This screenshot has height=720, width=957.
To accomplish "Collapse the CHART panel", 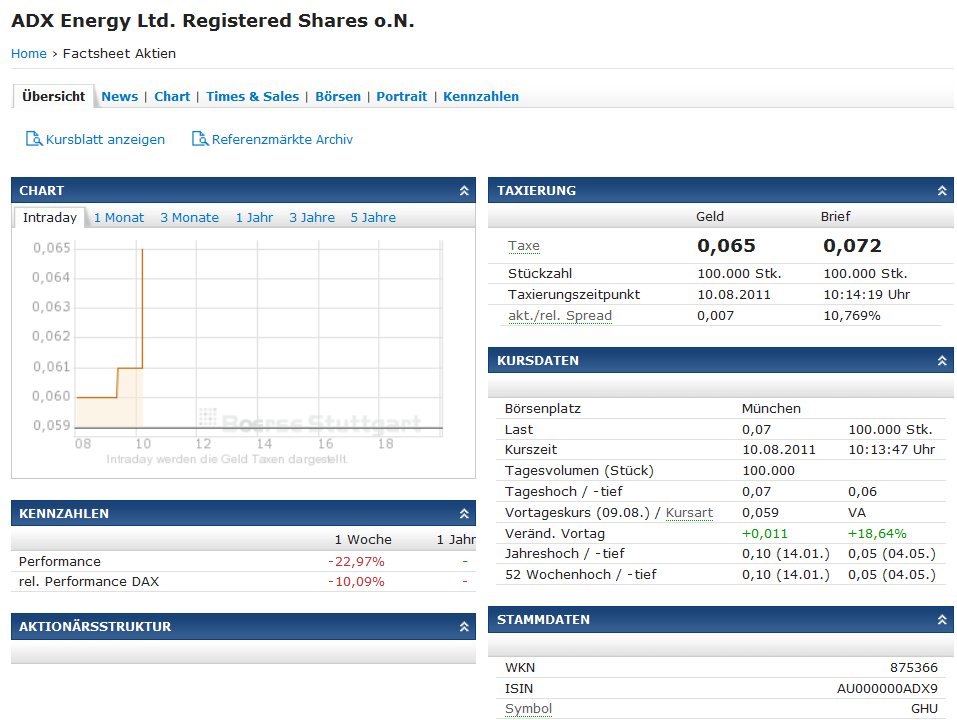I will point(463,190).
